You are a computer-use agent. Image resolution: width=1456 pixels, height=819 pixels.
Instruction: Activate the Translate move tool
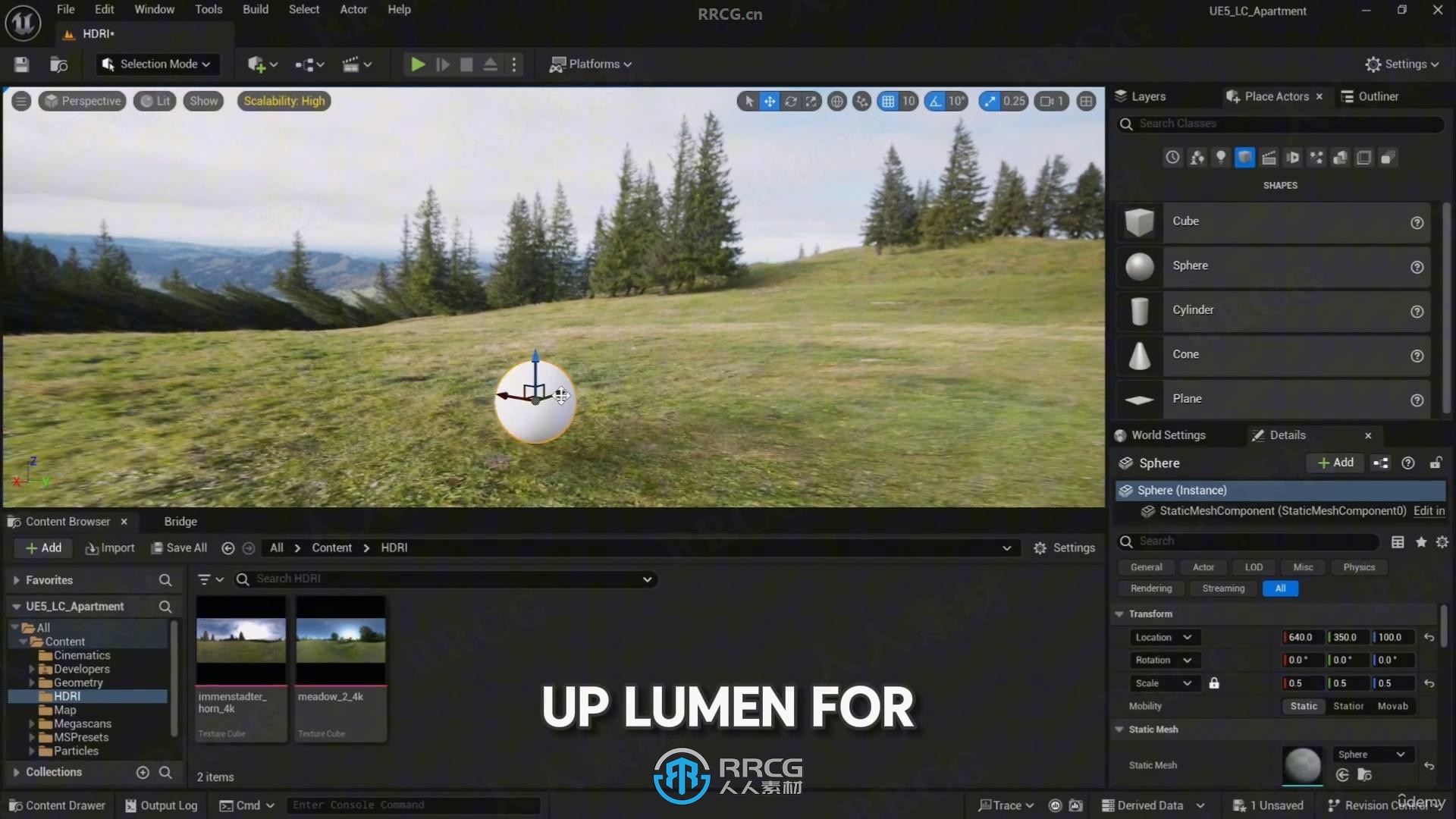pos(770,101)
